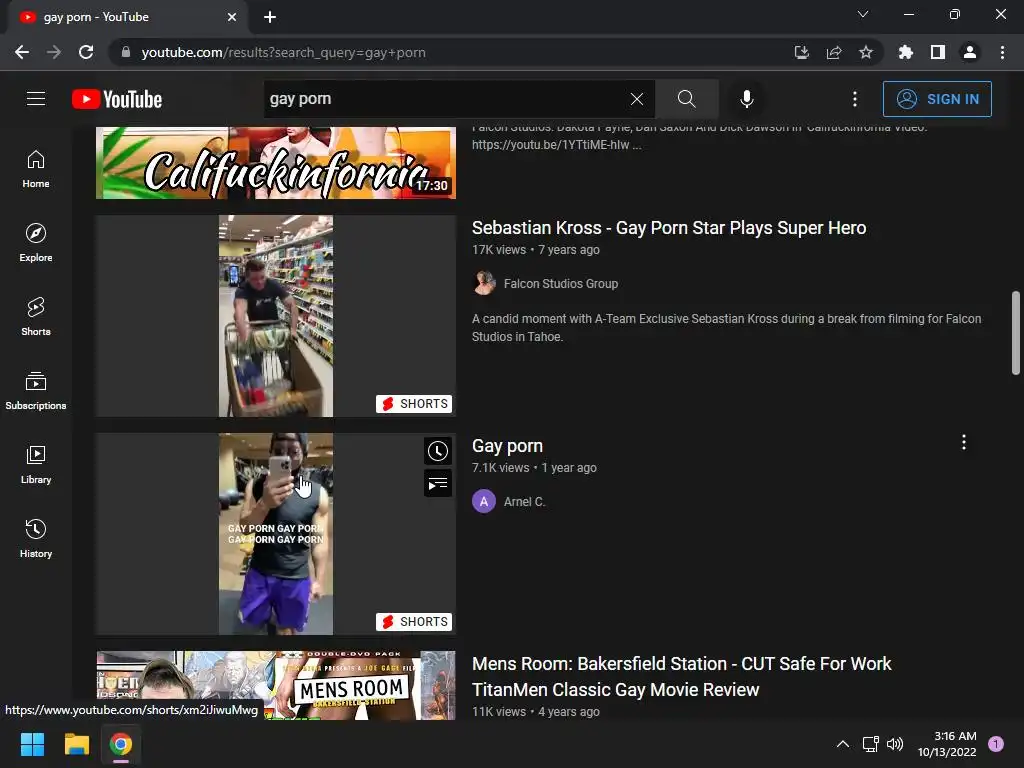Image resolution: width=1024 pixels, height=768 pixels.
Task: Go back in browser
Action: [22, 52]
